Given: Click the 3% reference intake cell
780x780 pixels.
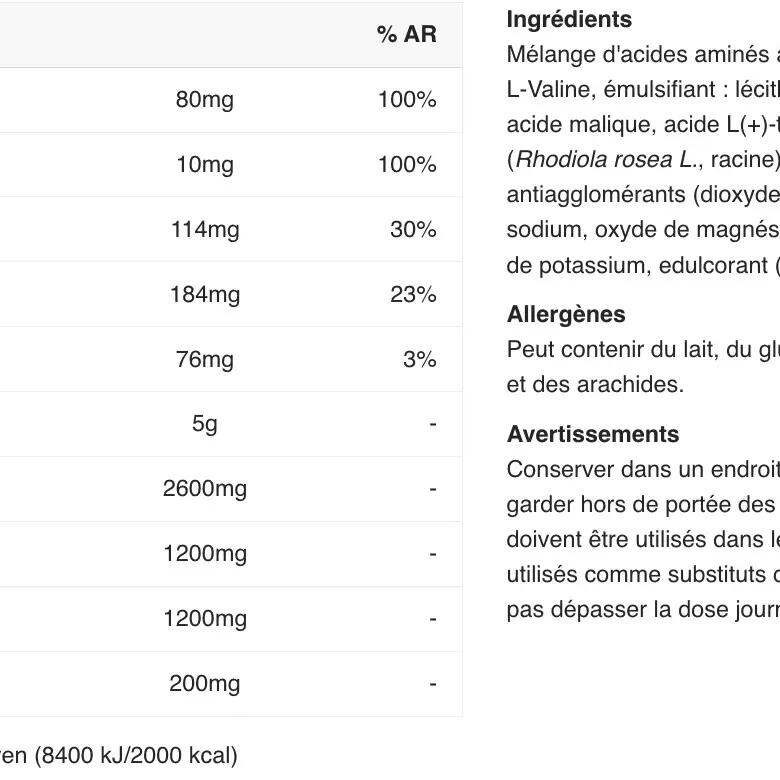Looking at the screenshot, I should 419,360.
